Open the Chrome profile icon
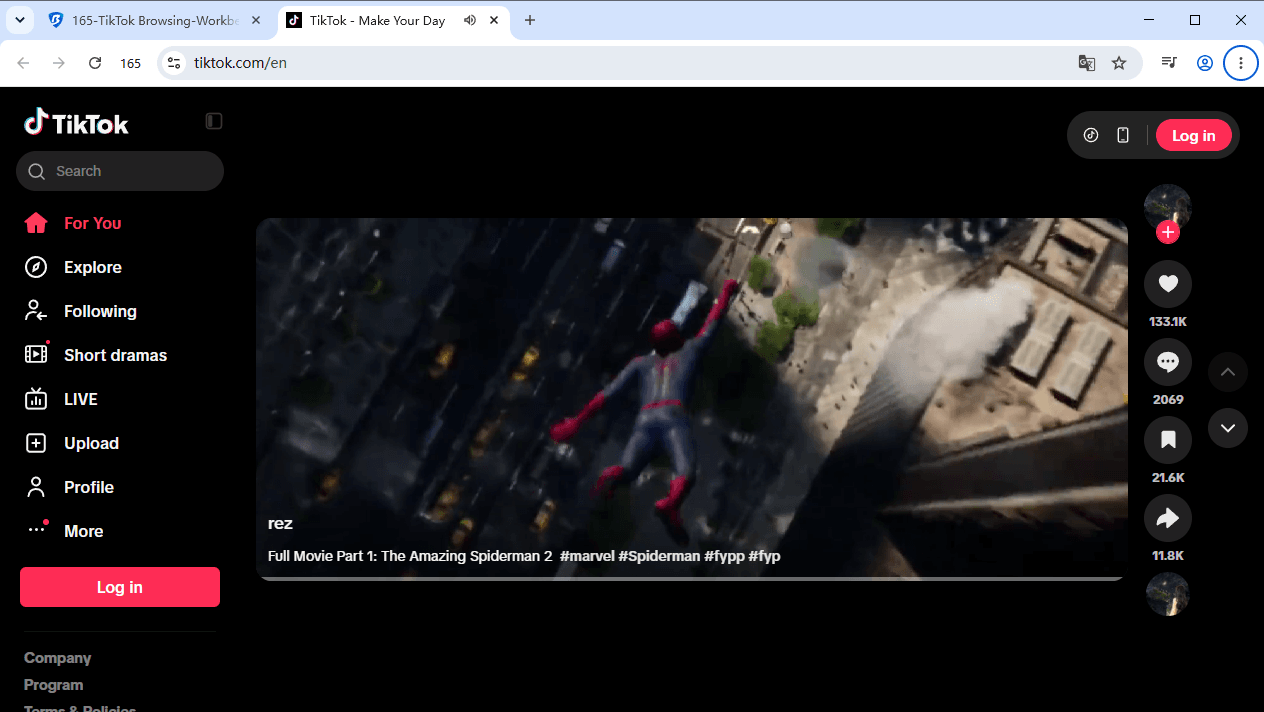1264x712 pixels. pyautogui.click(x=1205, y=63)
